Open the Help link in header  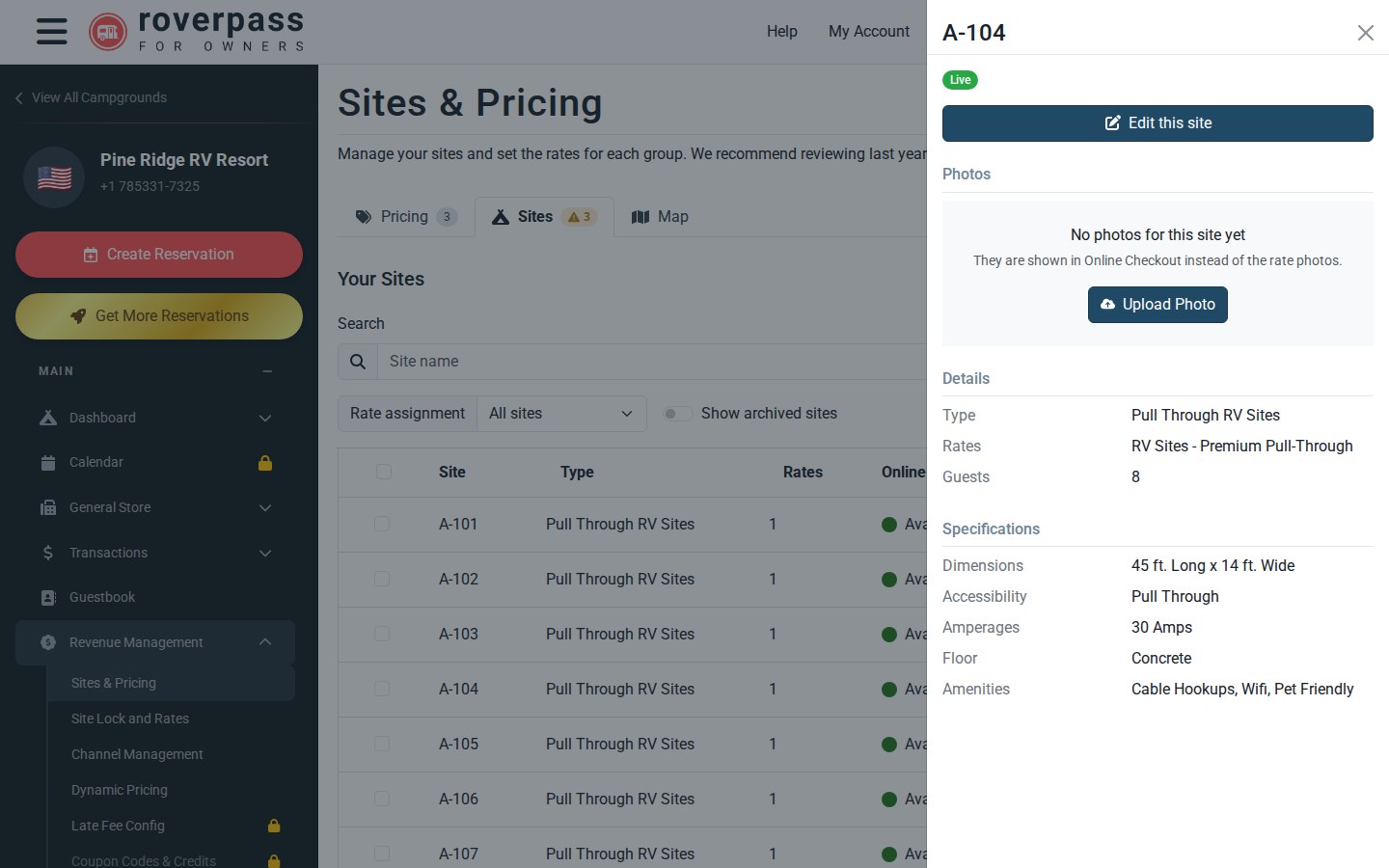coord(782,32)
